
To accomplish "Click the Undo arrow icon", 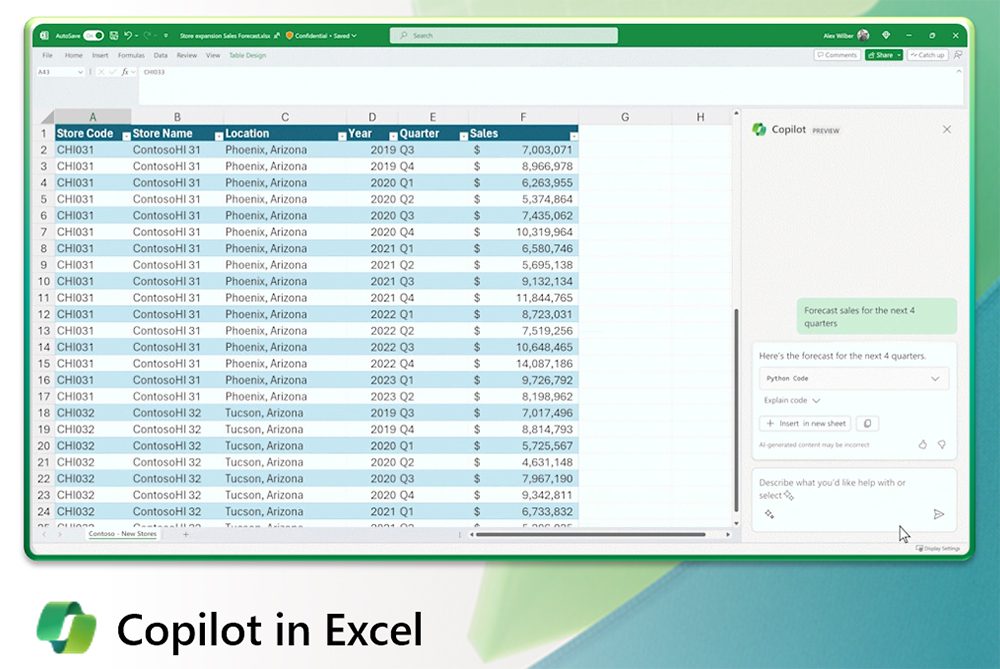I will click(128, 36).
